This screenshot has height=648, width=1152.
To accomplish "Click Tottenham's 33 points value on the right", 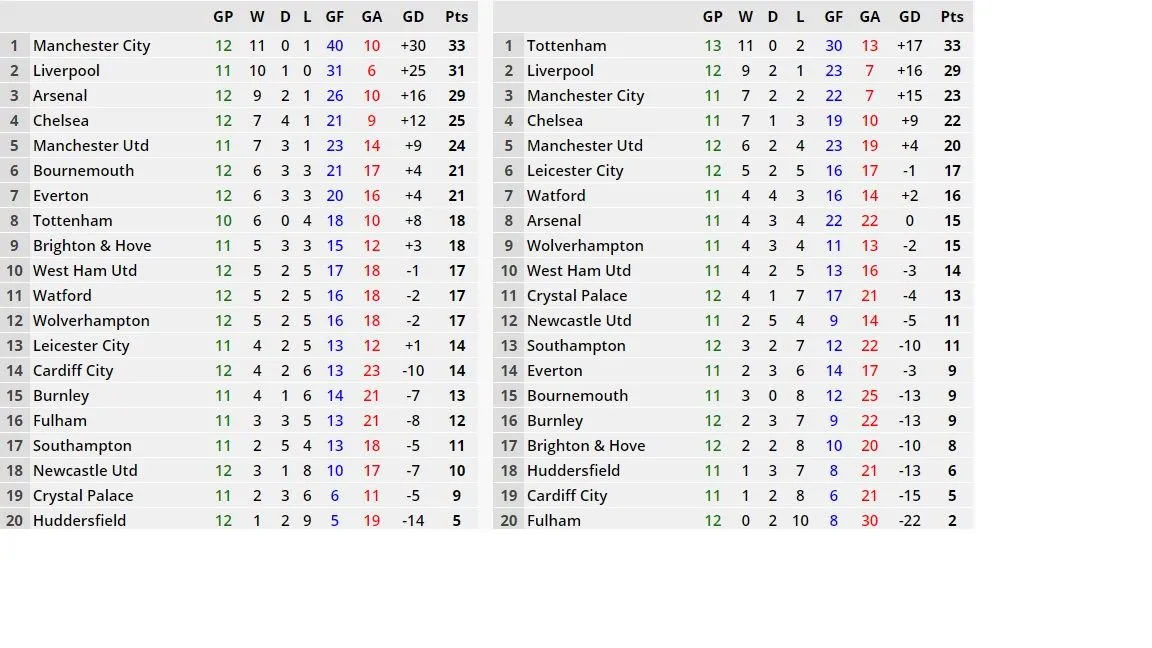I will (951, 46).
